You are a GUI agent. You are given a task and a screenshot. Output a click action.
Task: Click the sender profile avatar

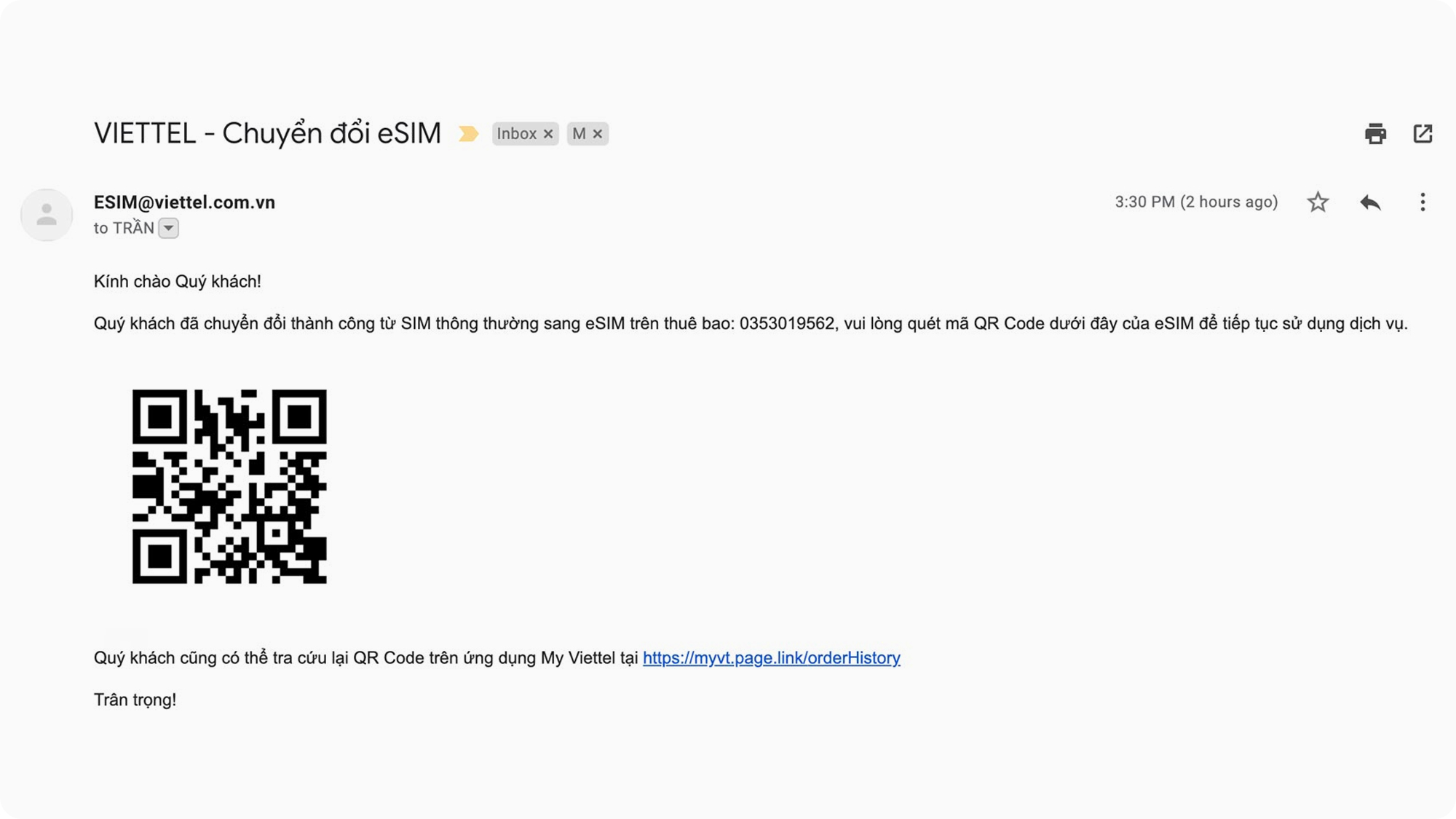(x=47, y=215)
